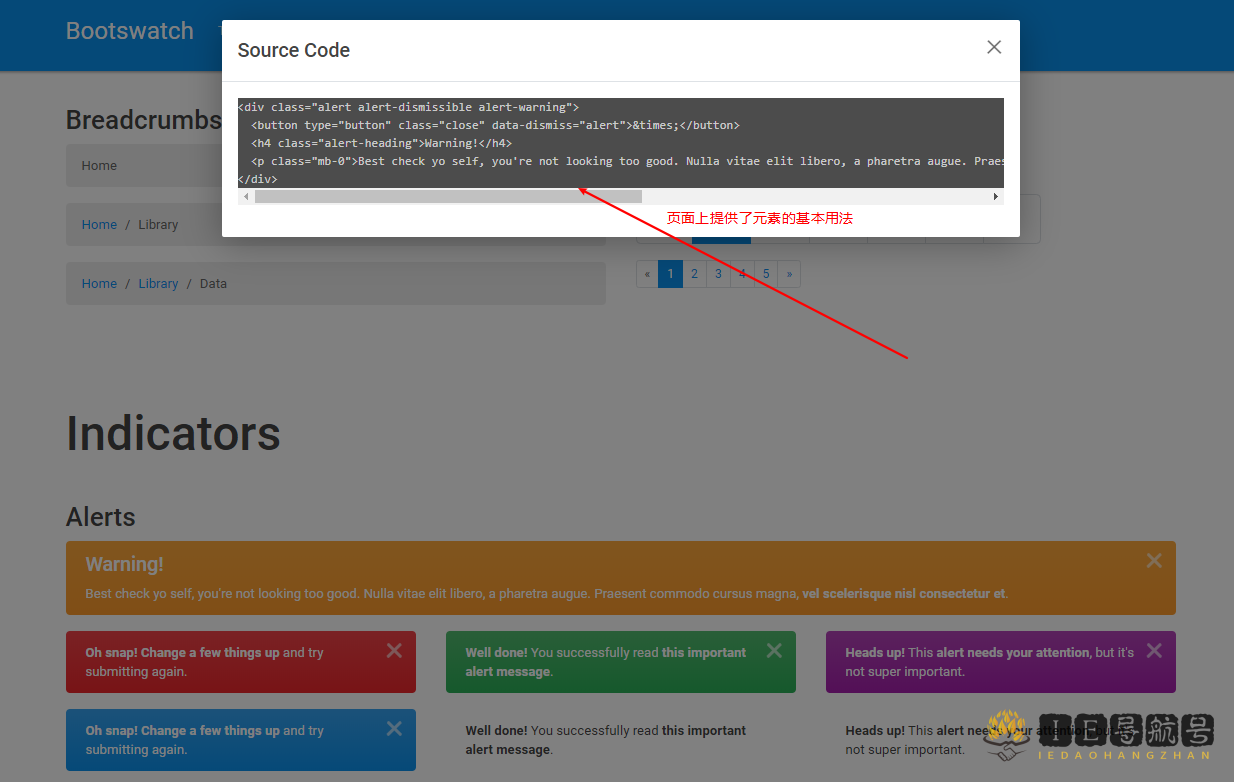
Task: Click the code box left scroll arrow
Action: pos(246,197)
